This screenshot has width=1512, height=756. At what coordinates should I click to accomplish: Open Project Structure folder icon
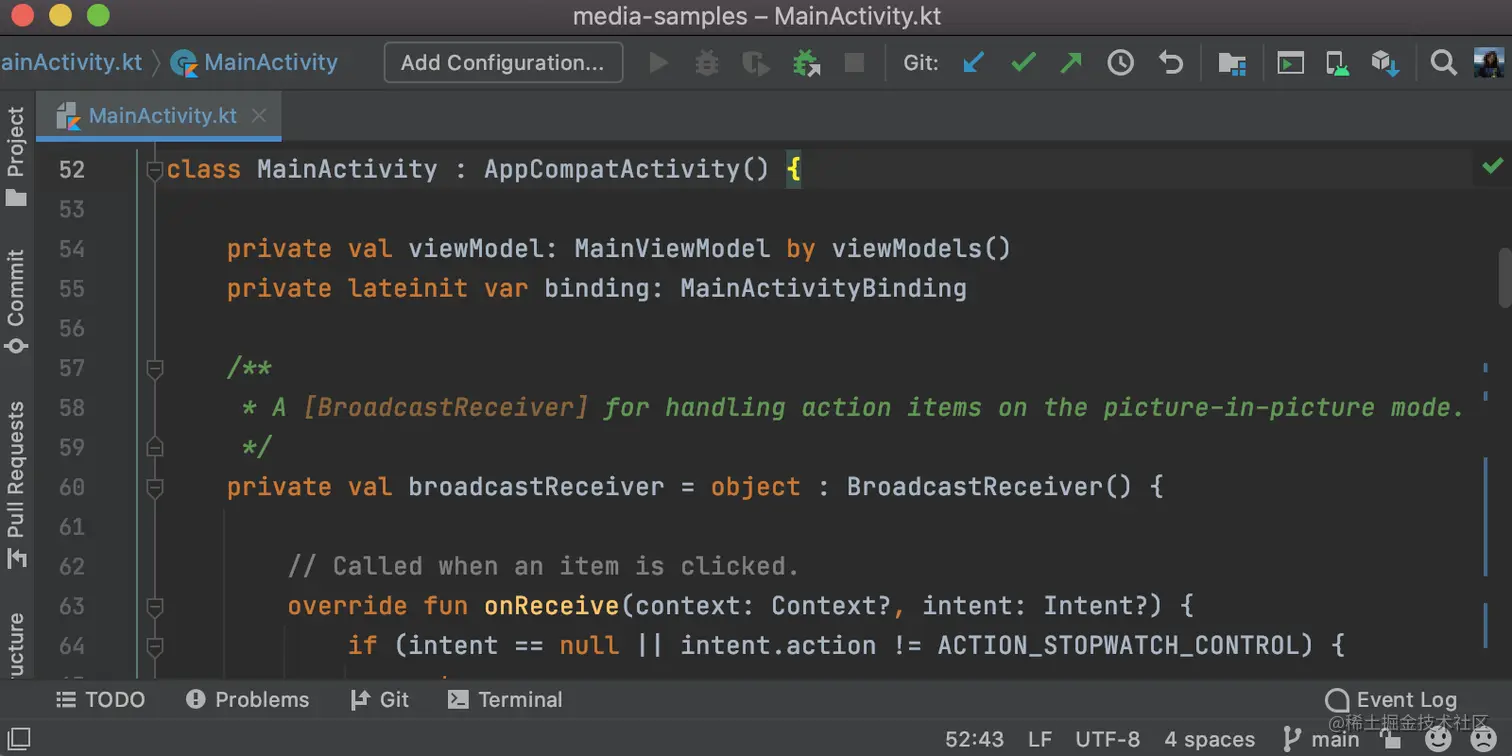1232,64
